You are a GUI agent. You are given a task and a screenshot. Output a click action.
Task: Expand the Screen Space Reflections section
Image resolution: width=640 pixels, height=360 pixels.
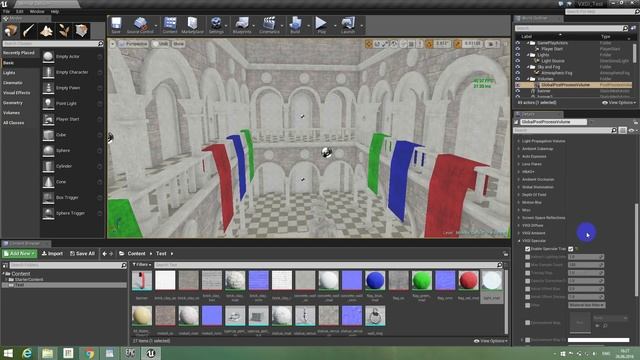tap(519, 218)
